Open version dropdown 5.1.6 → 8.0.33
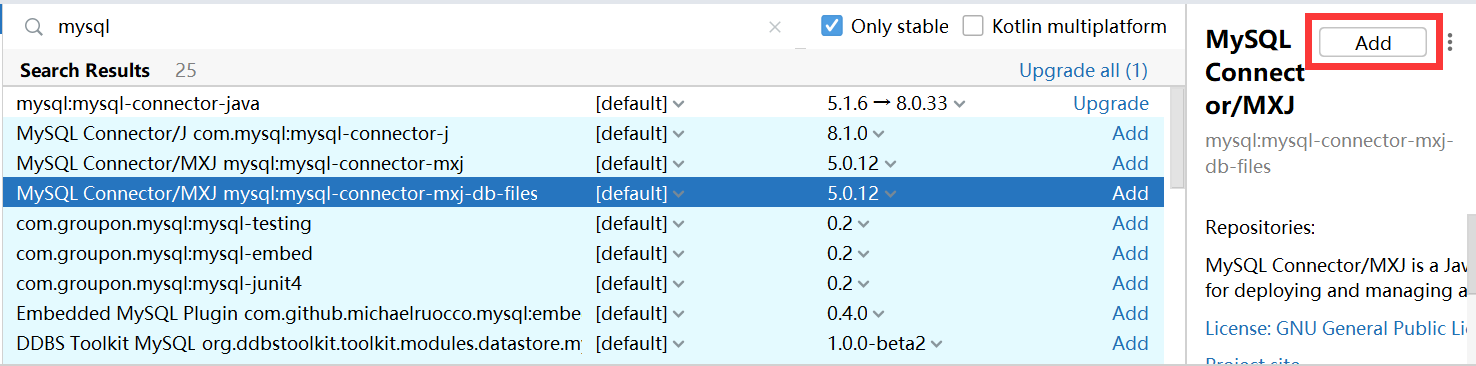 (897, 103)
